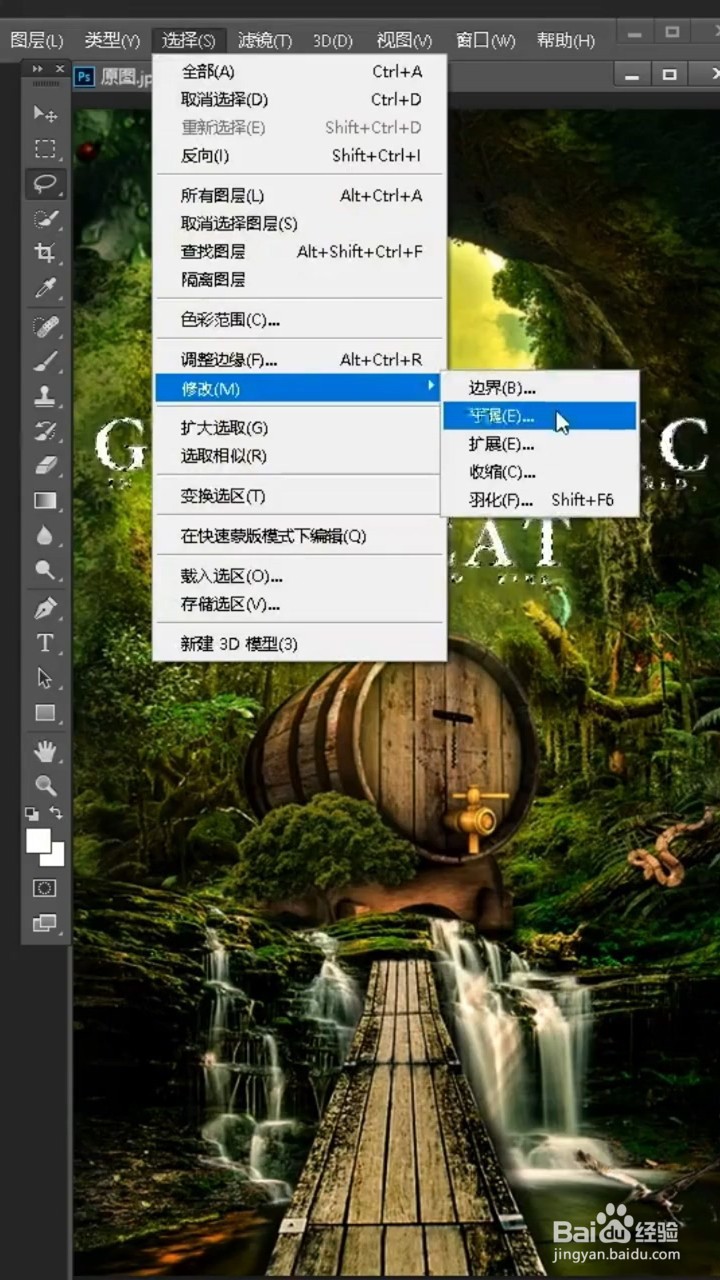Change screen mode icon in toolbar

click(x=45, y=924)
